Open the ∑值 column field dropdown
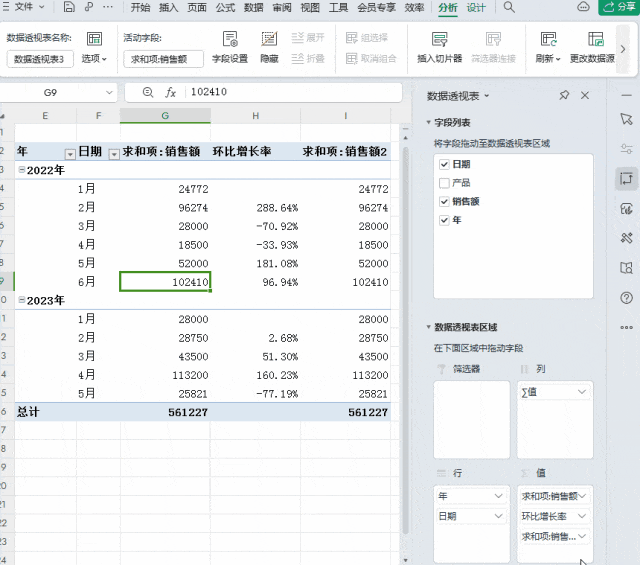The image size is (640, 565). (x=582, y=392)
